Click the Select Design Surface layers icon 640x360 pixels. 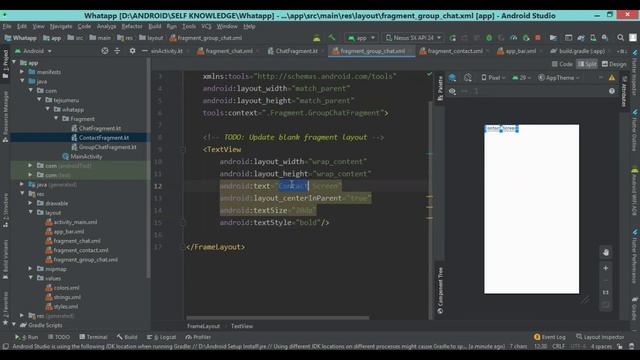coord(452,78)
